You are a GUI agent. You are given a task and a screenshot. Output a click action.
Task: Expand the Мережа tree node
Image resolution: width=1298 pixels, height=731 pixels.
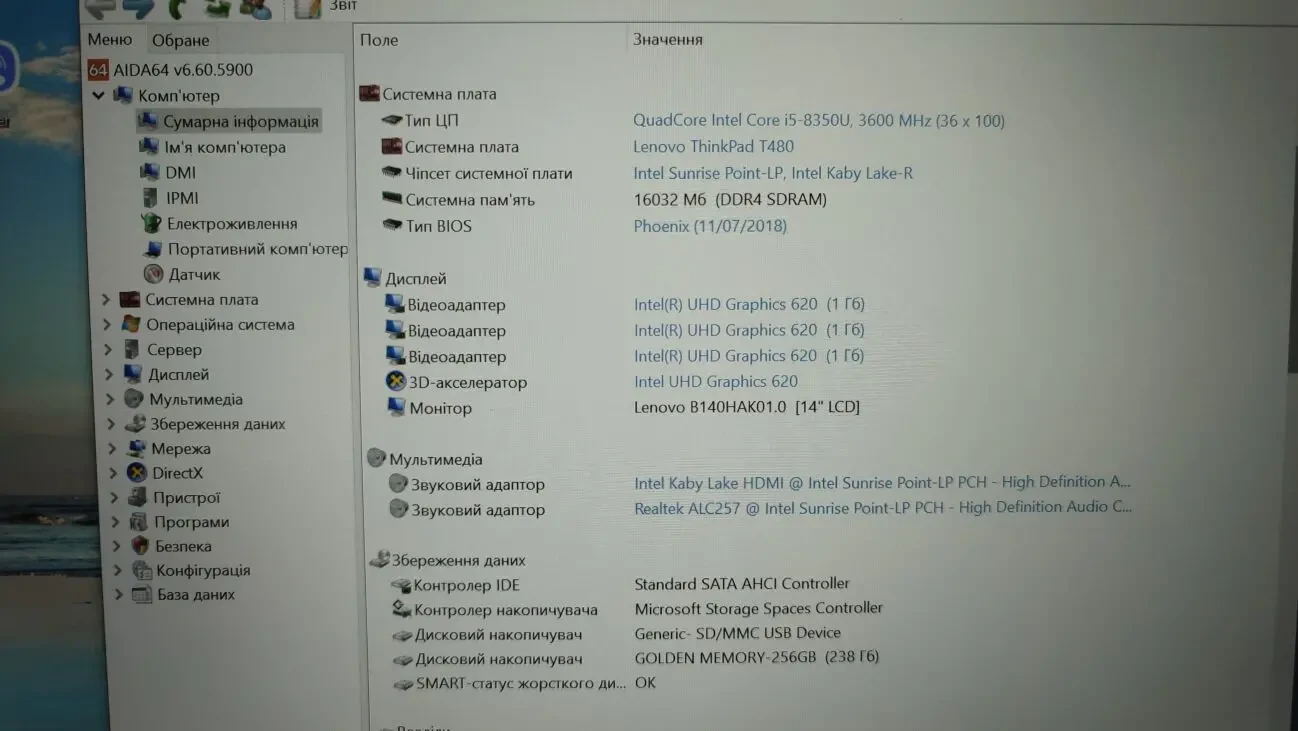point(111,448)
